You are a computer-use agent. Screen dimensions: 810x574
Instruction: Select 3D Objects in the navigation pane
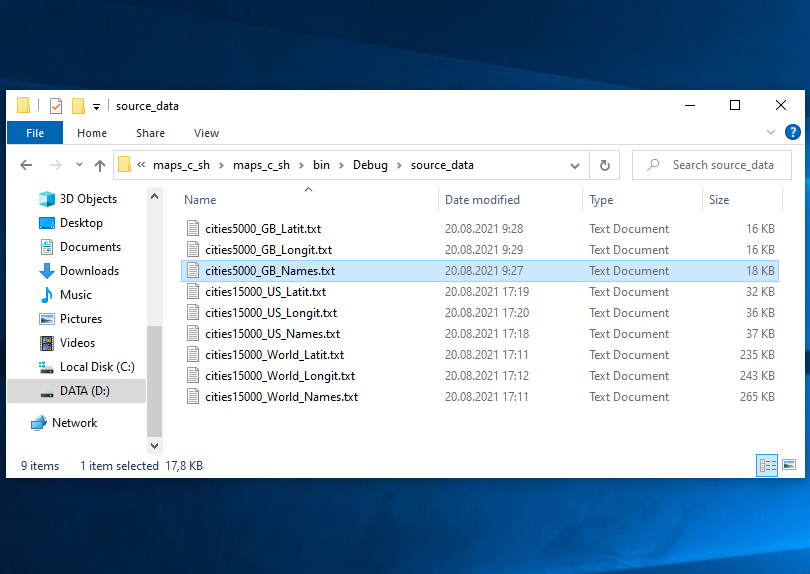tap(78, 199)
